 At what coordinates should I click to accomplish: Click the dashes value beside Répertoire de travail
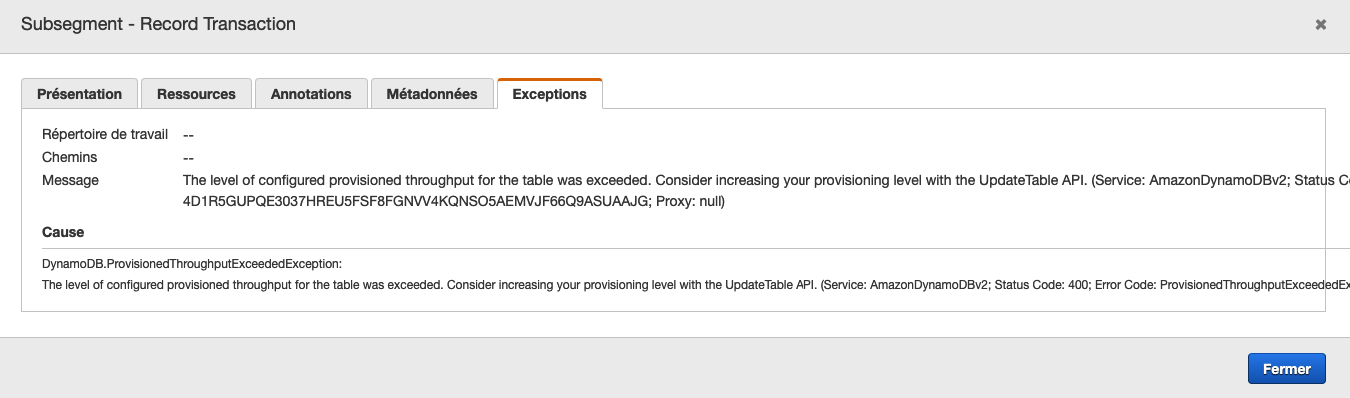(188, 134)
